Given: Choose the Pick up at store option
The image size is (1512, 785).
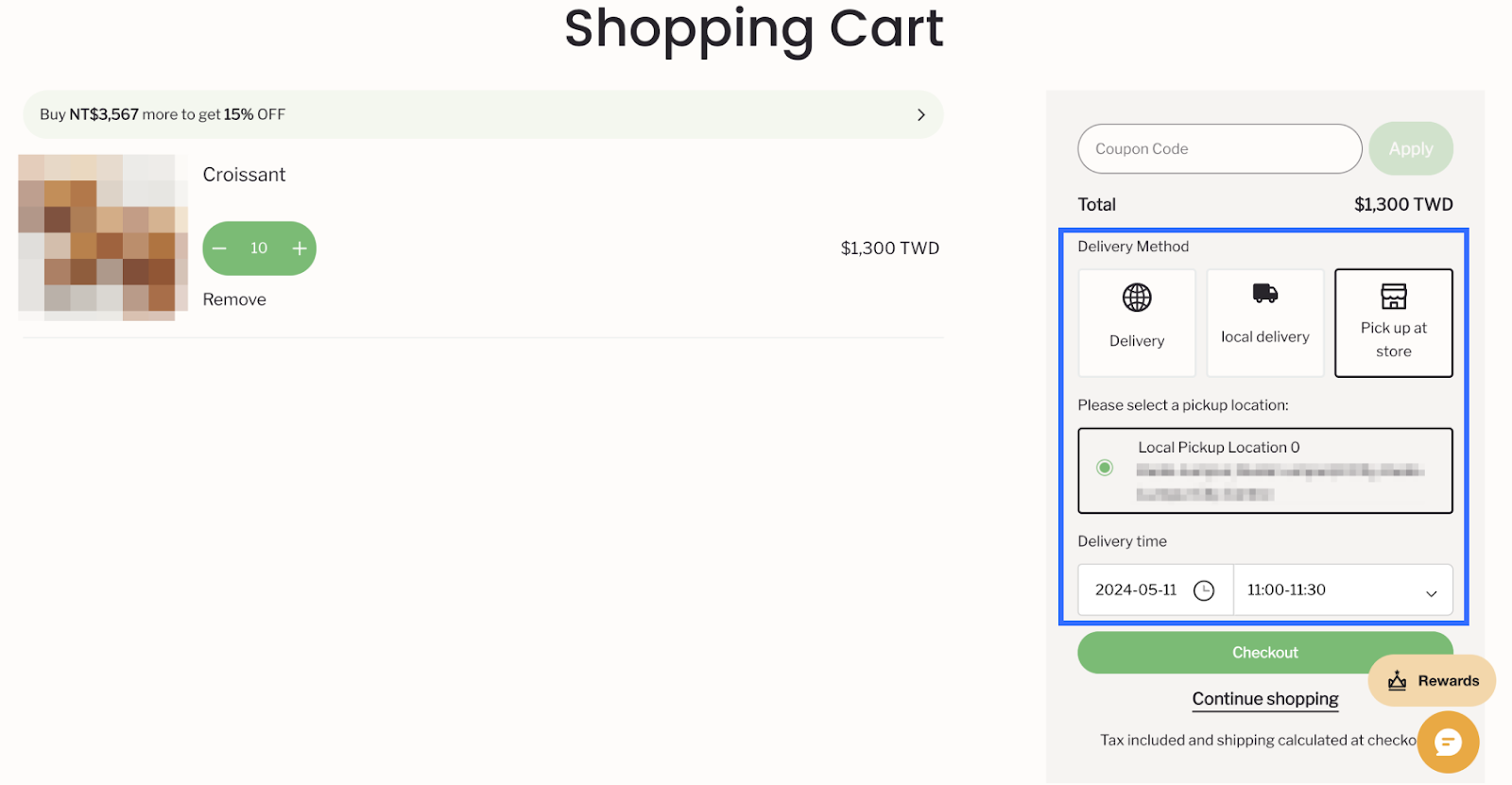Looking at the screenshot, I should pos(1393,324).
